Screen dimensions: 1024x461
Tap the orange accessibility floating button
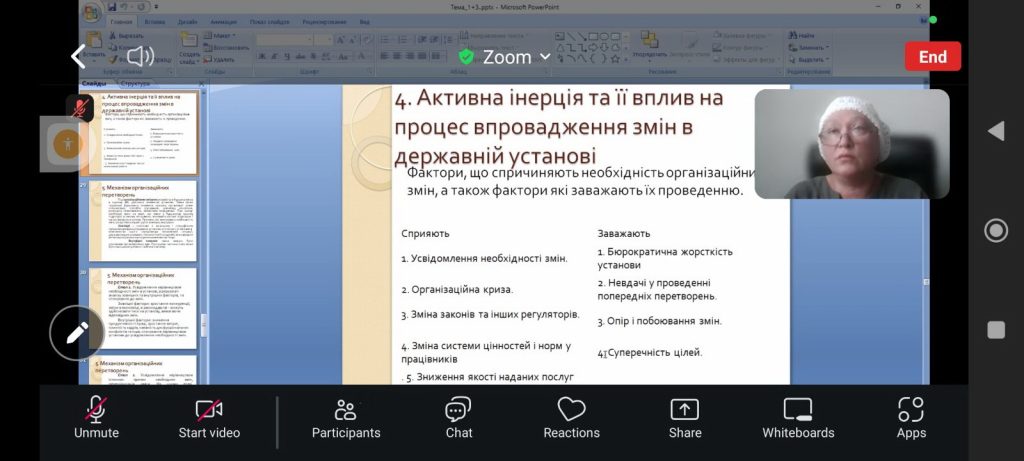pyautogui.click(x=67, y=143)
